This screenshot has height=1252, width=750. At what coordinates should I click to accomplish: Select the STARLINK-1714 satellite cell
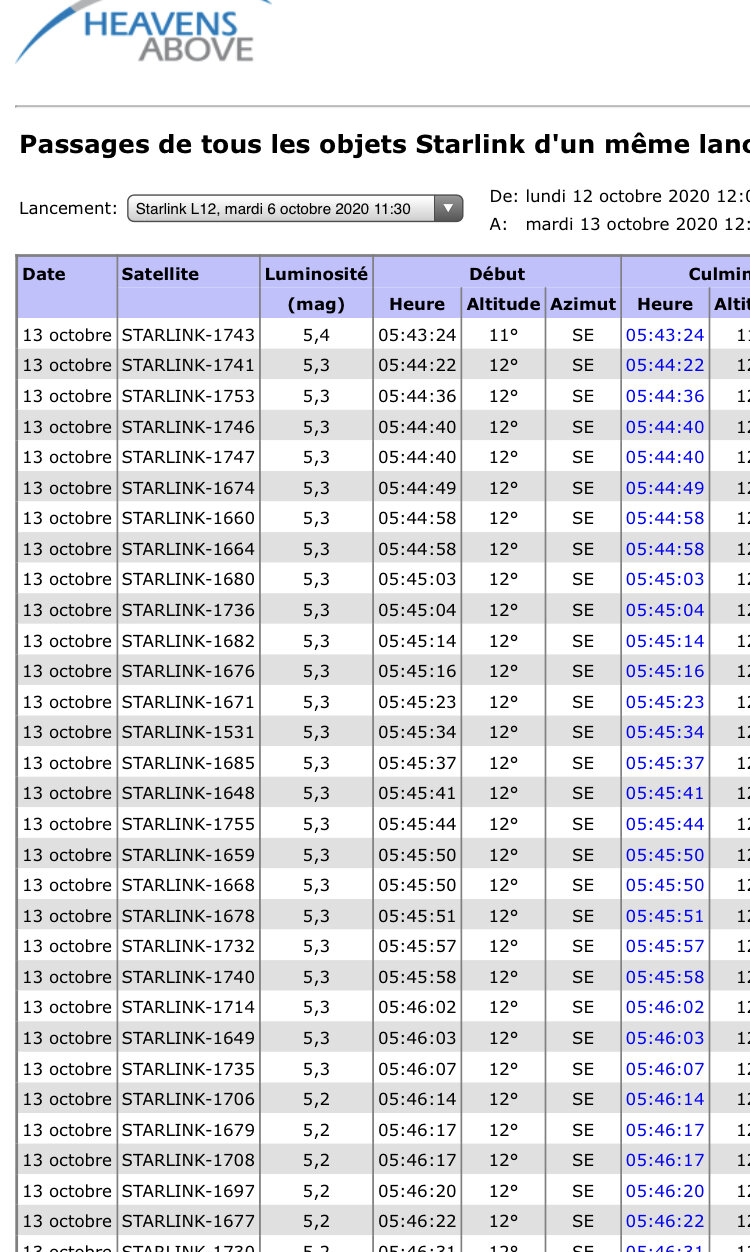pyautogui.click(x=188, y=1007)
